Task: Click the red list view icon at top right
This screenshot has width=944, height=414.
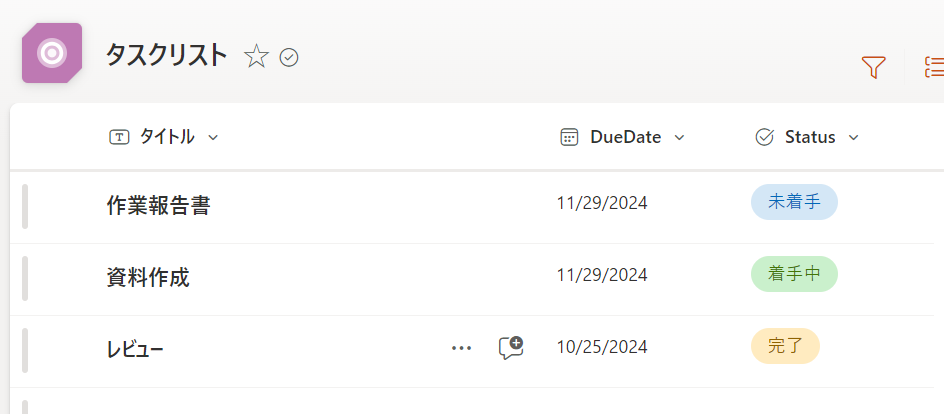Action: pyautogui.click(x=934, y=67)
